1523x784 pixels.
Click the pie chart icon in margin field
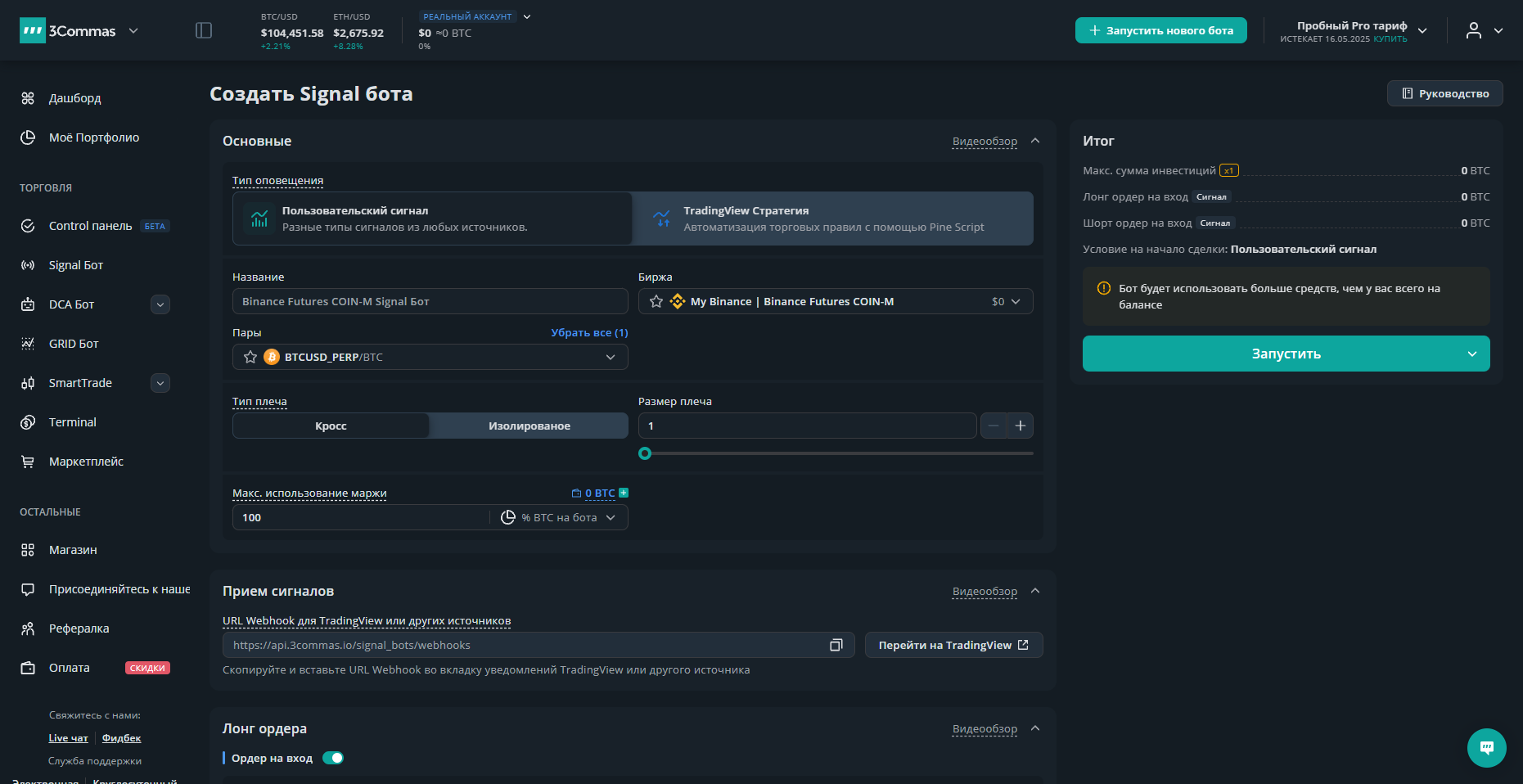click(x=508, y=517)
